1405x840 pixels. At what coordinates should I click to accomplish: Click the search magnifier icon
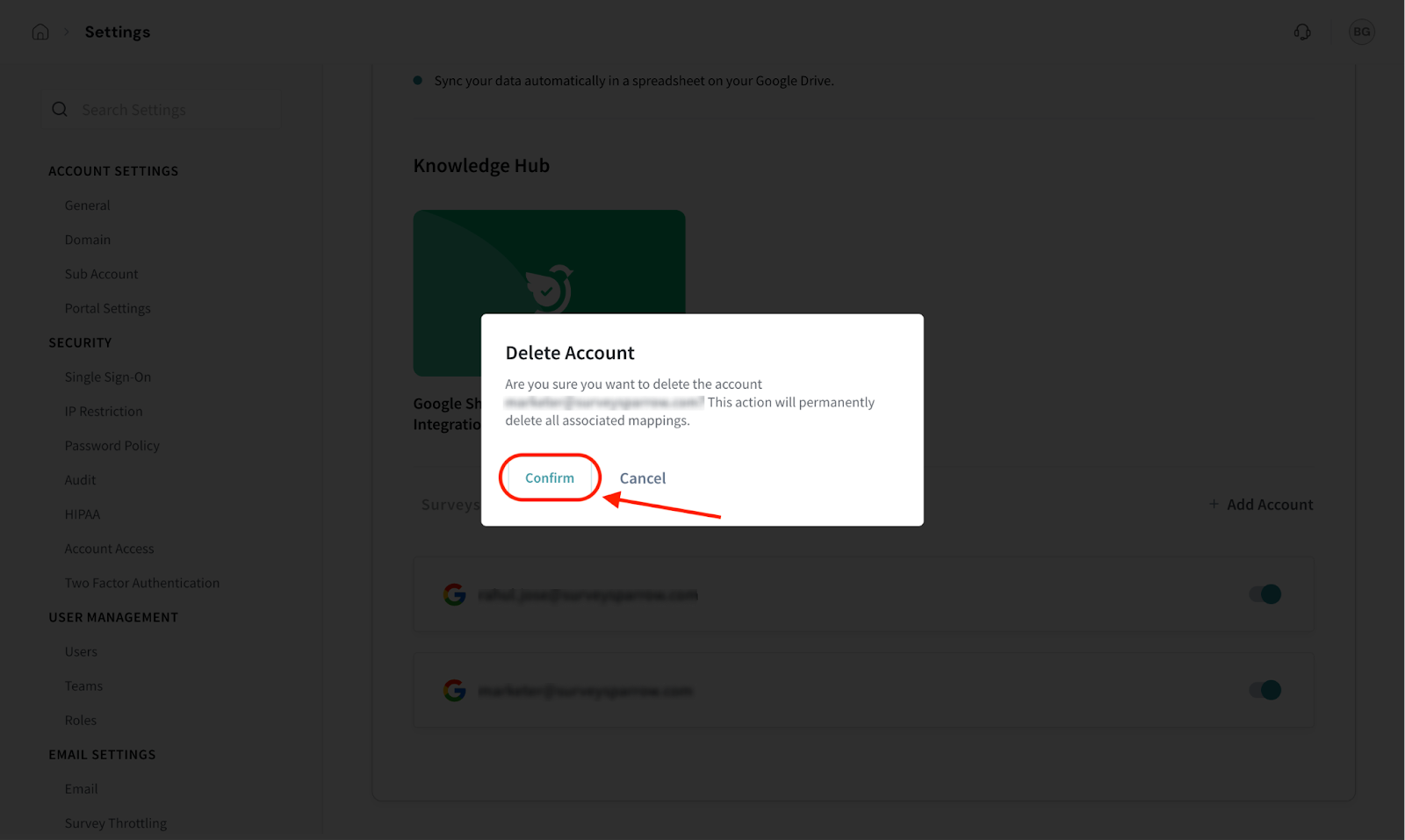point(60,110)
